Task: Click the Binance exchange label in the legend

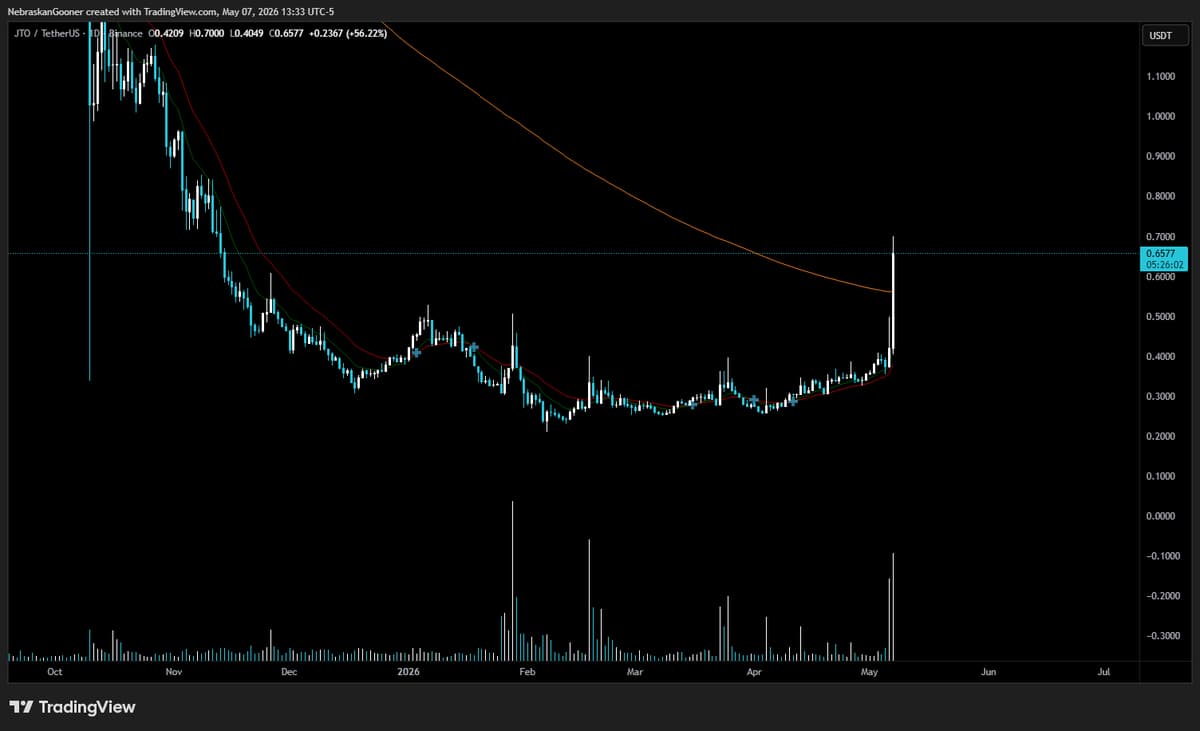Action: click(x=126, y=33)
